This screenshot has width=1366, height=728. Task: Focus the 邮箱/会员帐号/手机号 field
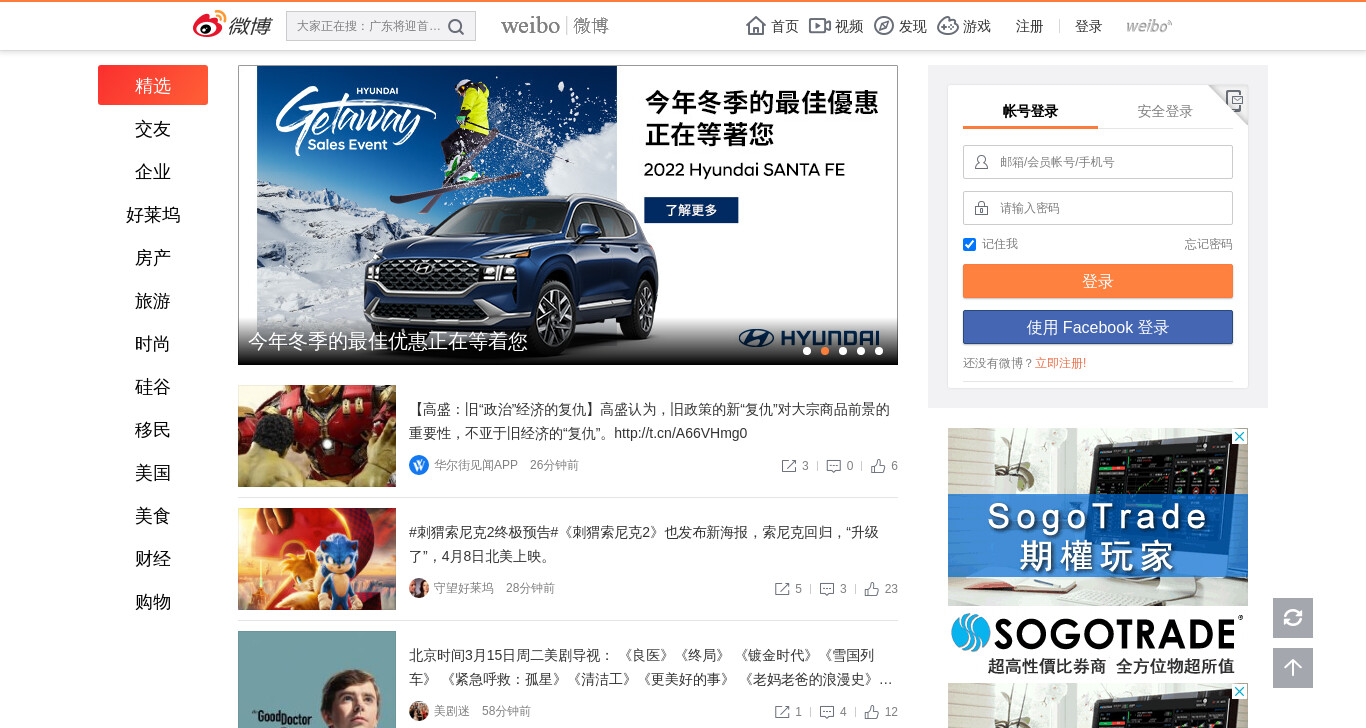coord(1098,162)
